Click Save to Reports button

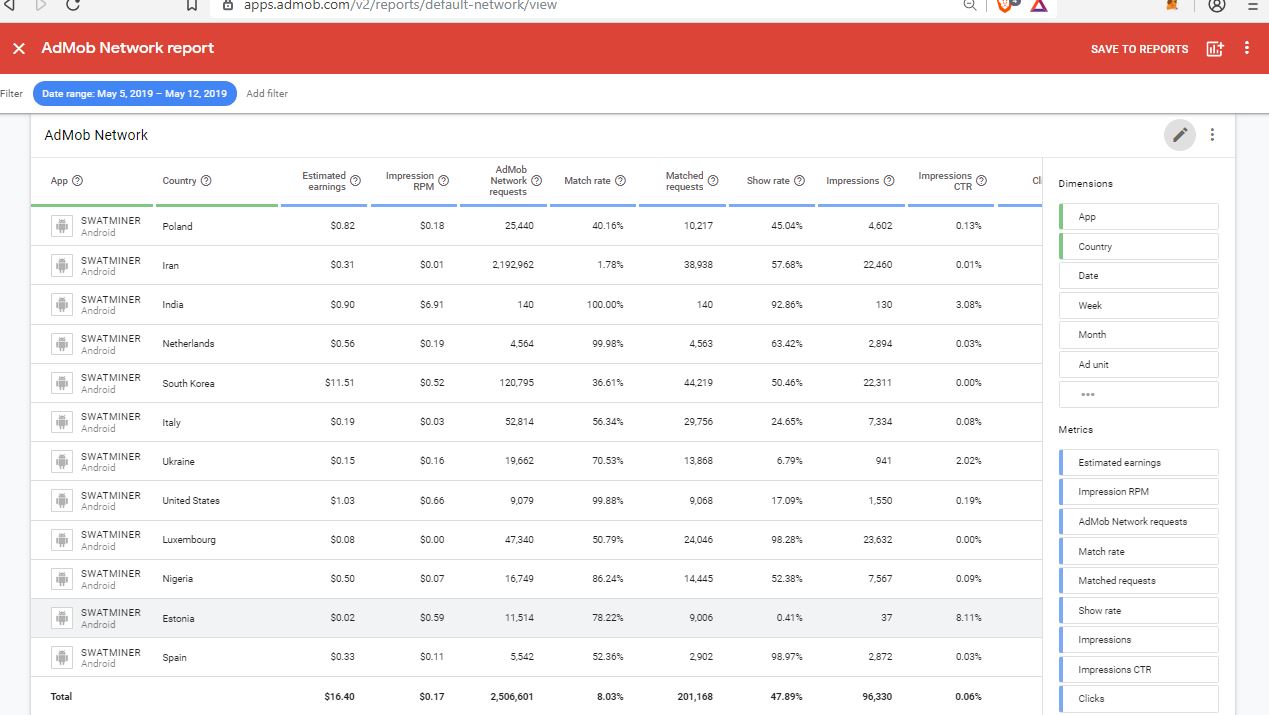point(1139,49)
